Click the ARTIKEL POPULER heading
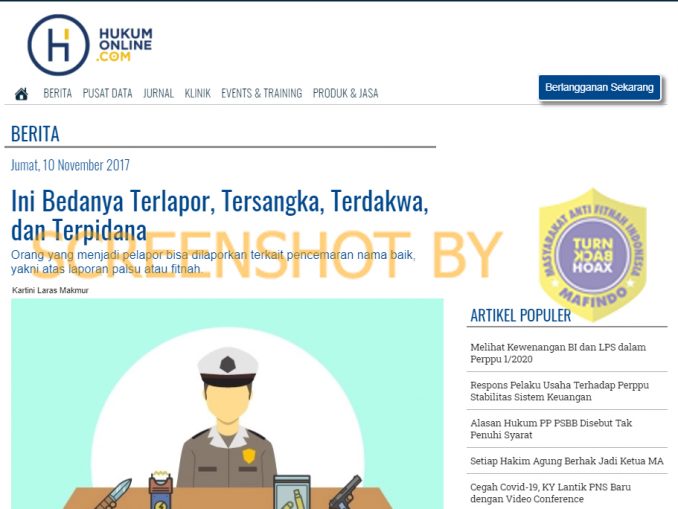Screen dimensions: 678x509 521,315
